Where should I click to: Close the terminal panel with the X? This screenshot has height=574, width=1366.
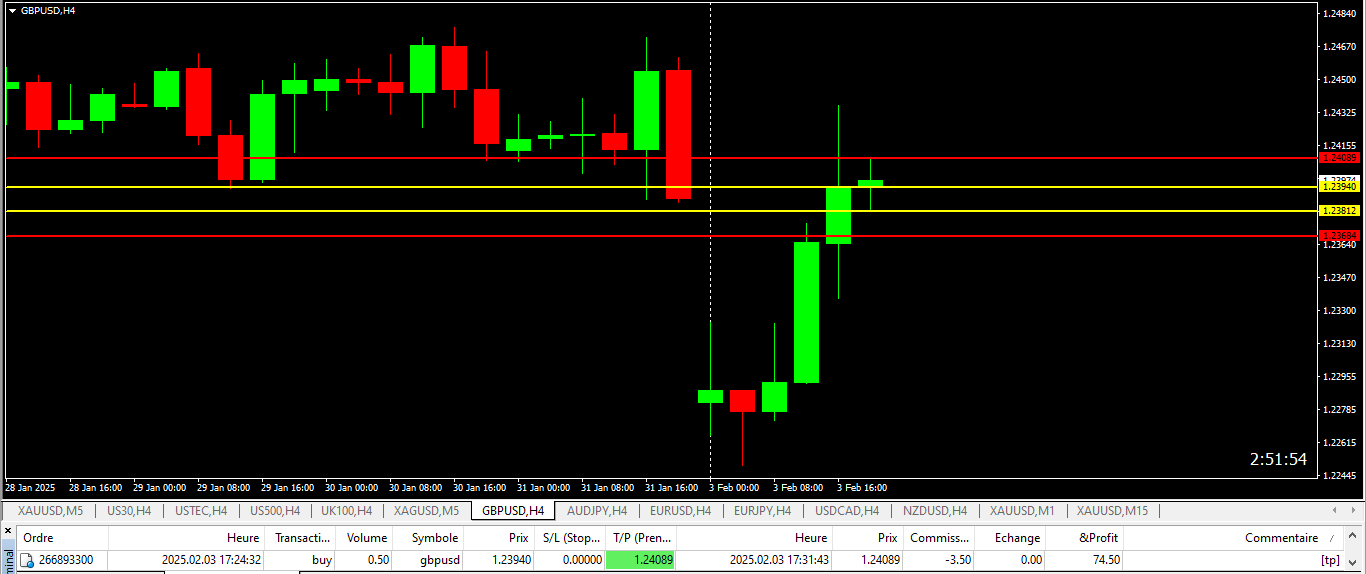click(9, 532)
